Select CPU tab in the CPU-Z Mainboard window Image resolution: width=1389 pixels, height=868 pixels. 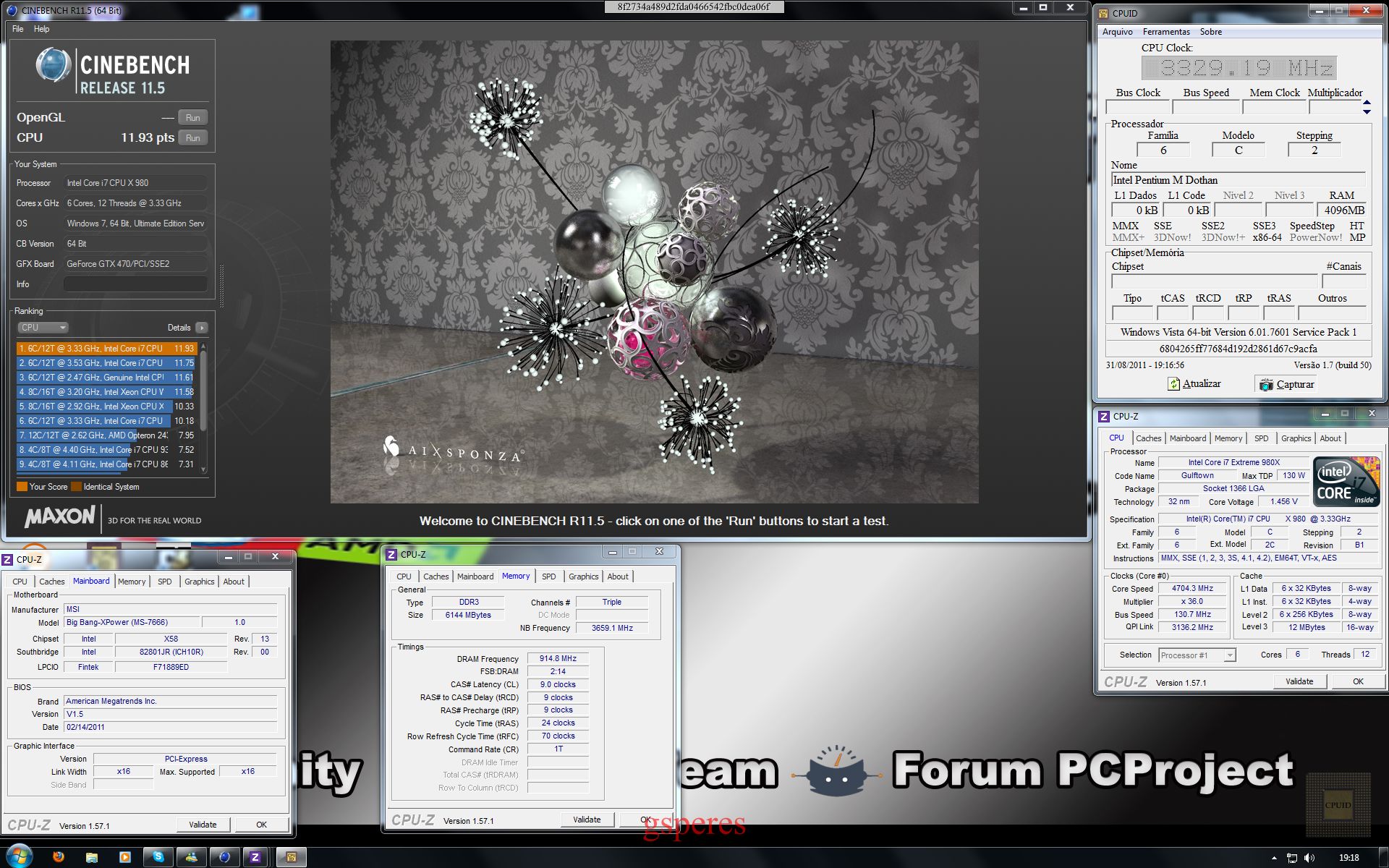pos(20,582)
